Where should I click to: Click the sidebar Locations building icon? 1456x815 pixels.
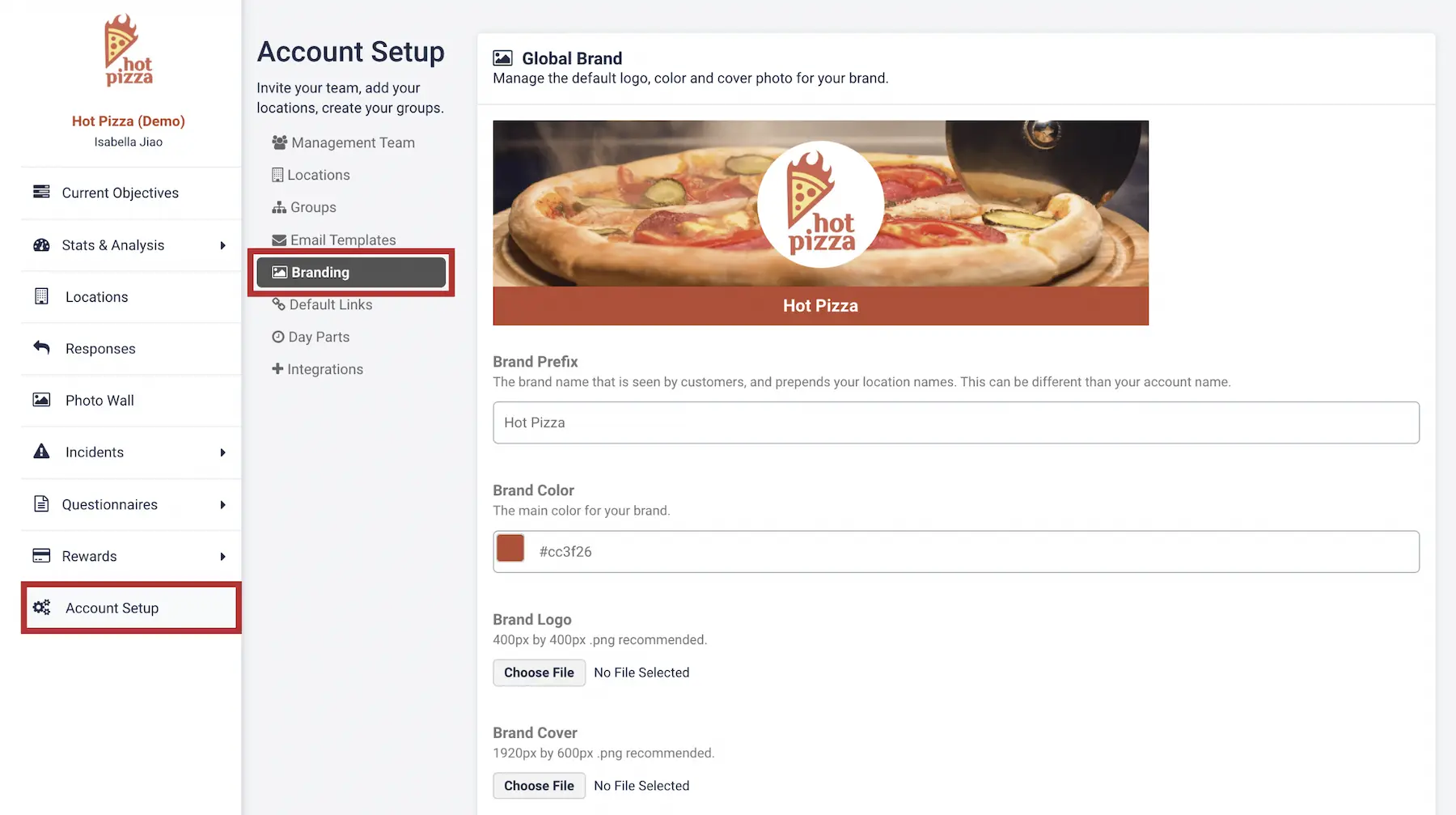(41, 296)
